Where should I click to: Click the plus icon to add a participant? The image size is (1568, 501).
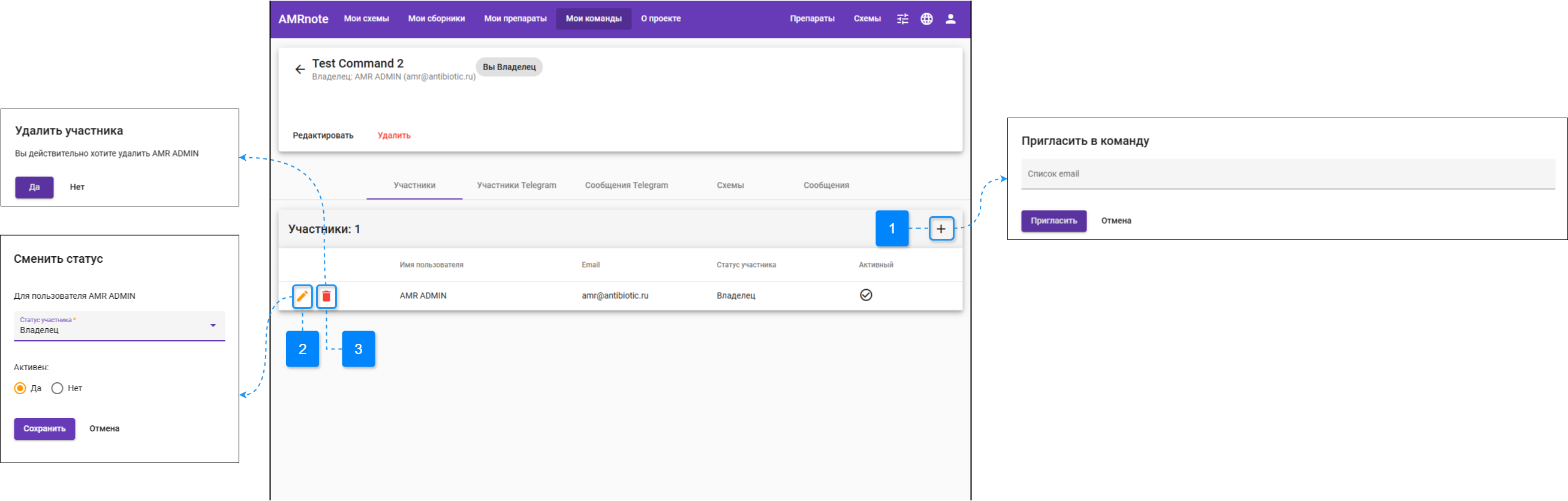click(941, 229)
